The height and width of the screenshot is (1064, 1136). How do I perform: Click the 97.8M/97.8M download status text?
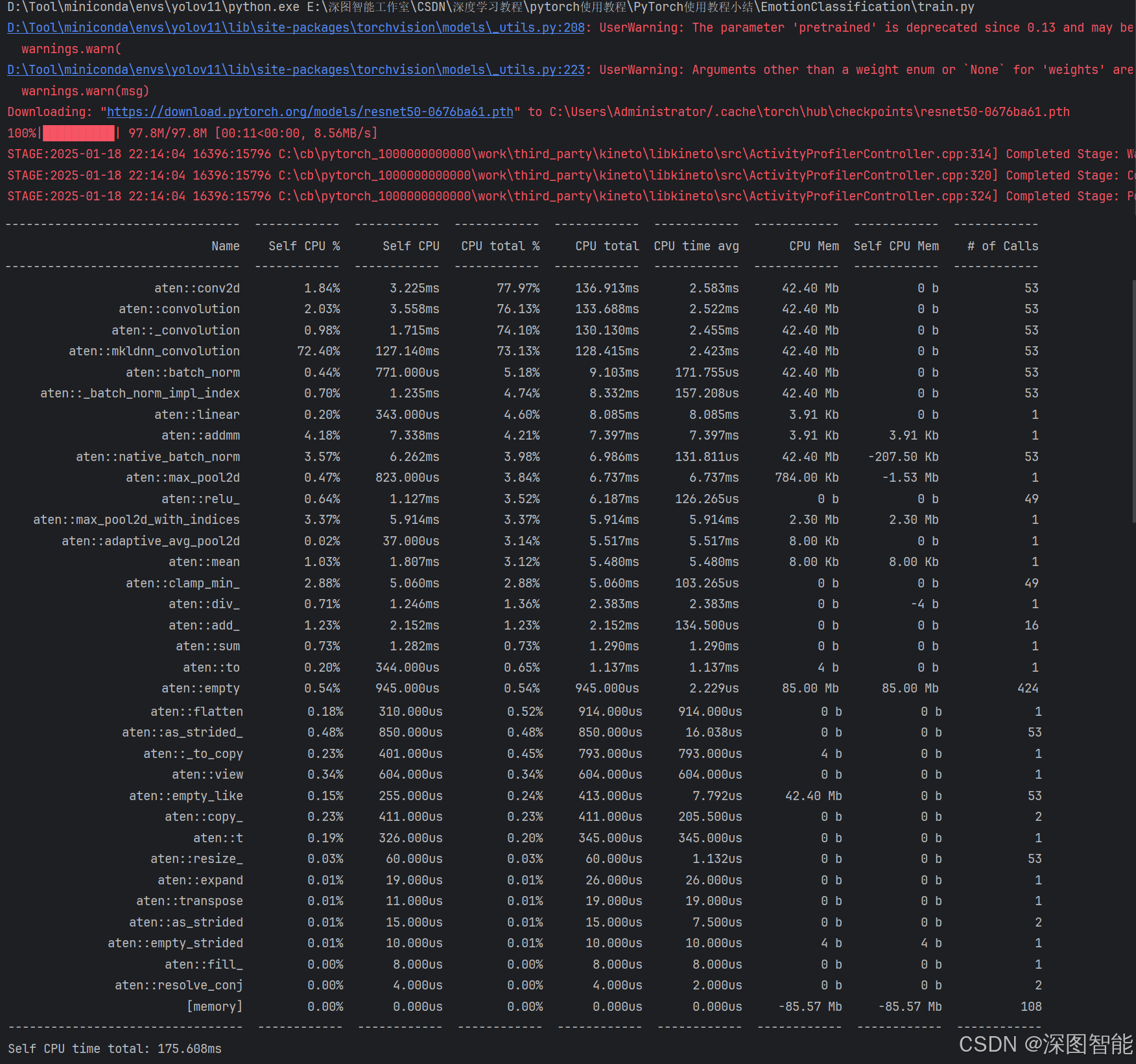(x=168, y=134)
